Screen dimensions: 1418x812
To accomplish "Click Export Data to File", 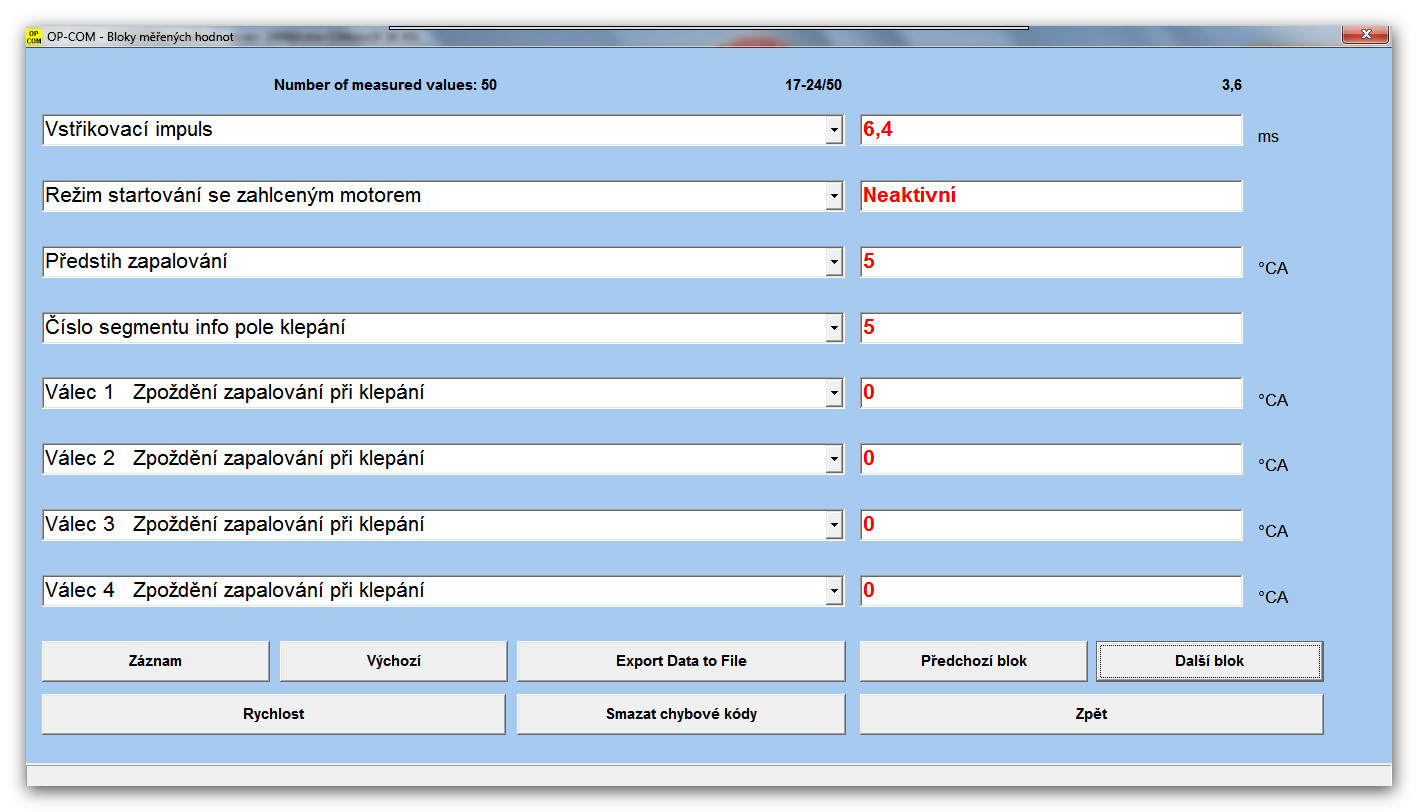I will [680, 661].
